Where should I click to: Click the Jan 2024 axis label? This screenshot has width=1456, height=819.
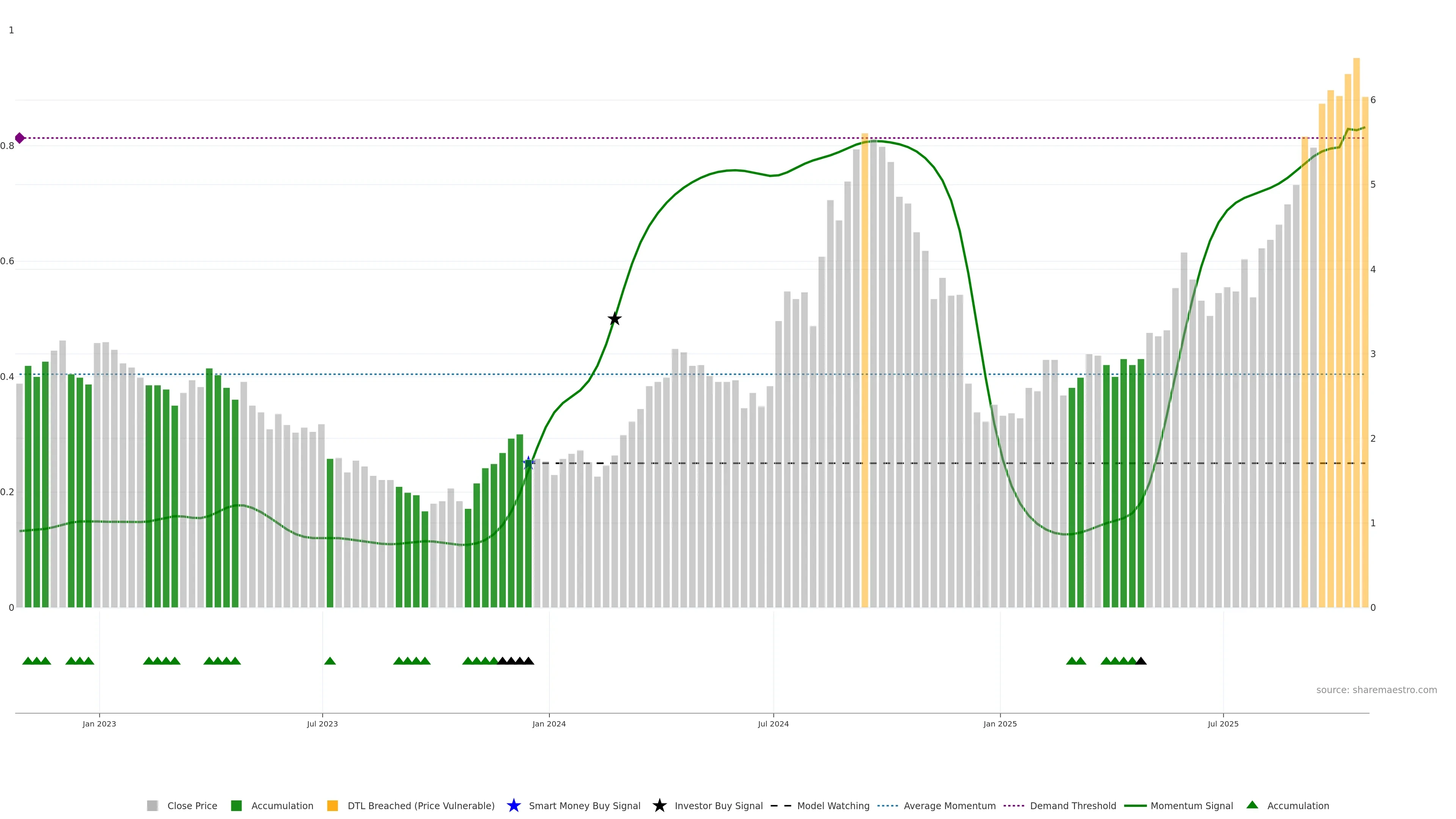pyautogui.click(x=549, y=723)
